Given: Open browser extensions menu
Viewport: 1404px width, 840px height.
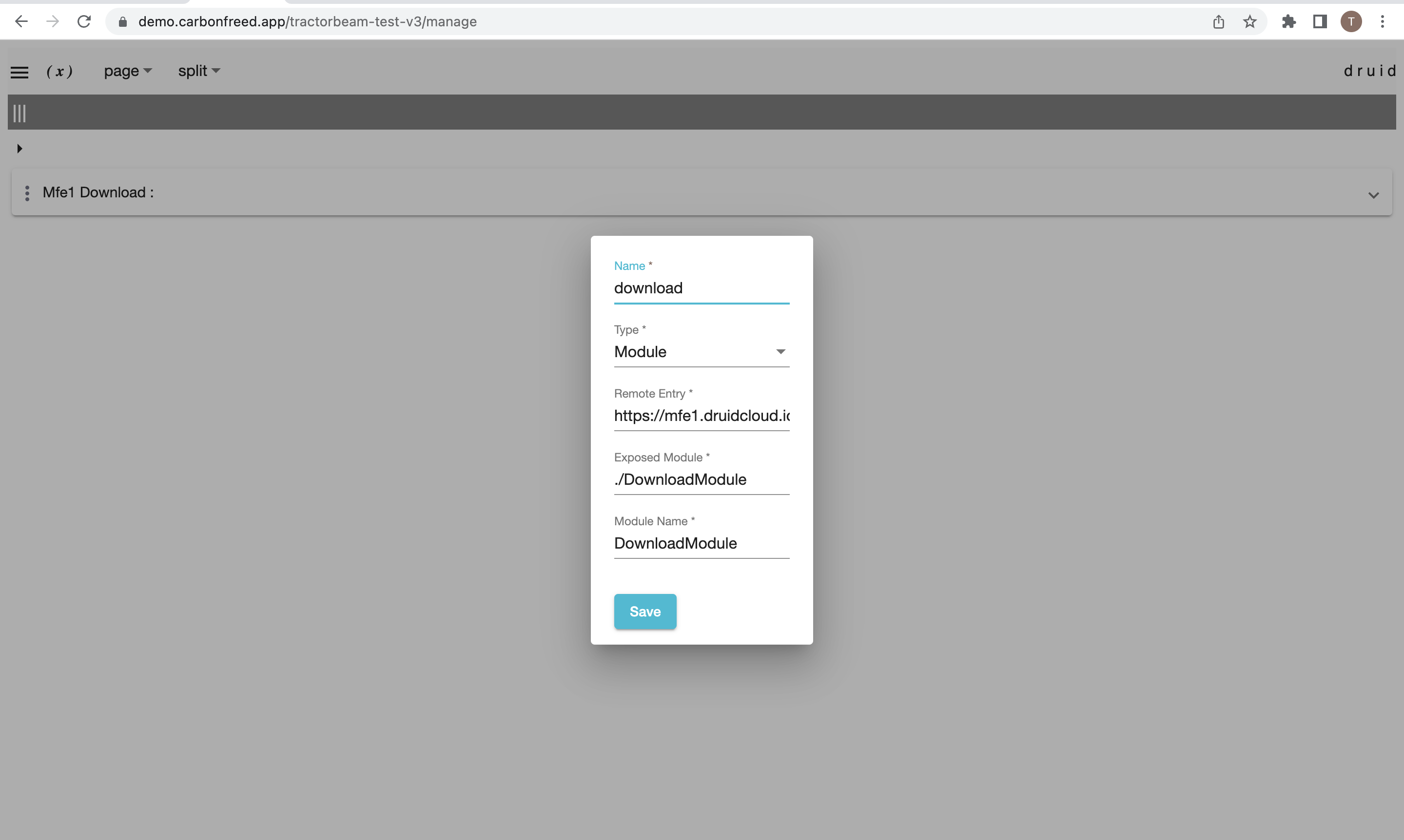Looking at the screenshot, I should tap(1289, 21).
